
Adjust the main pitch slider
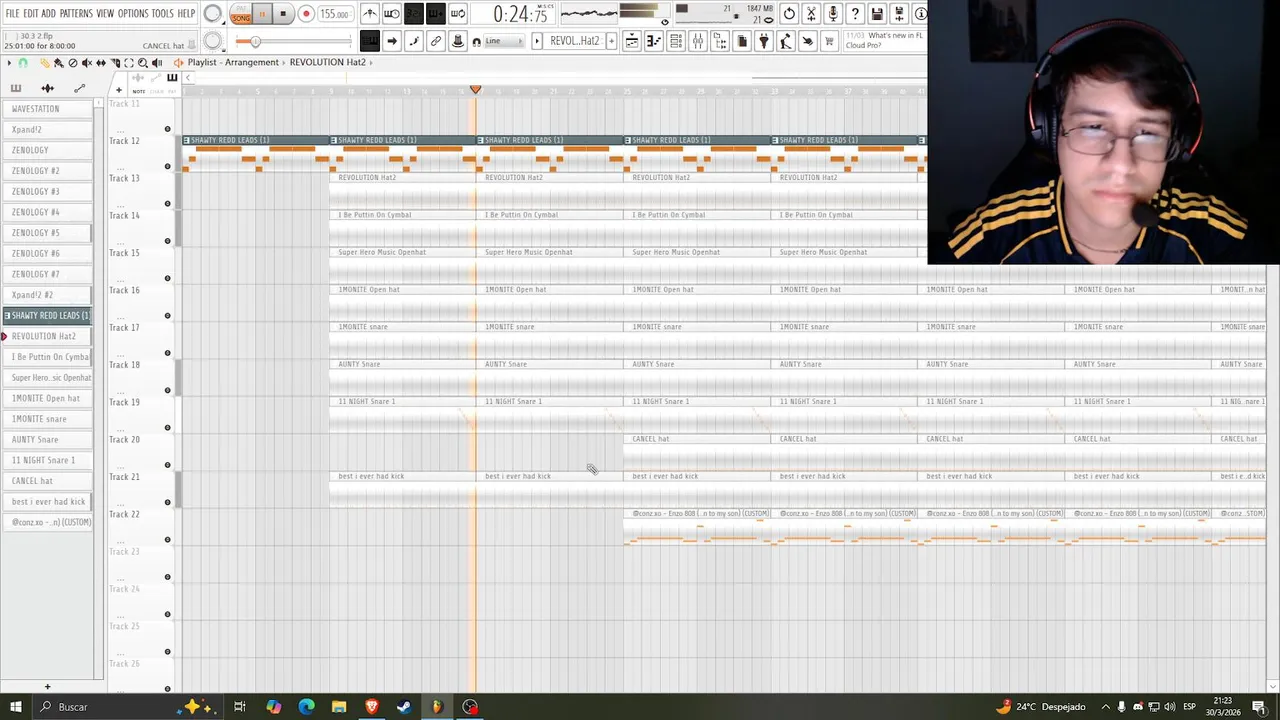click(x=293, y=41)
